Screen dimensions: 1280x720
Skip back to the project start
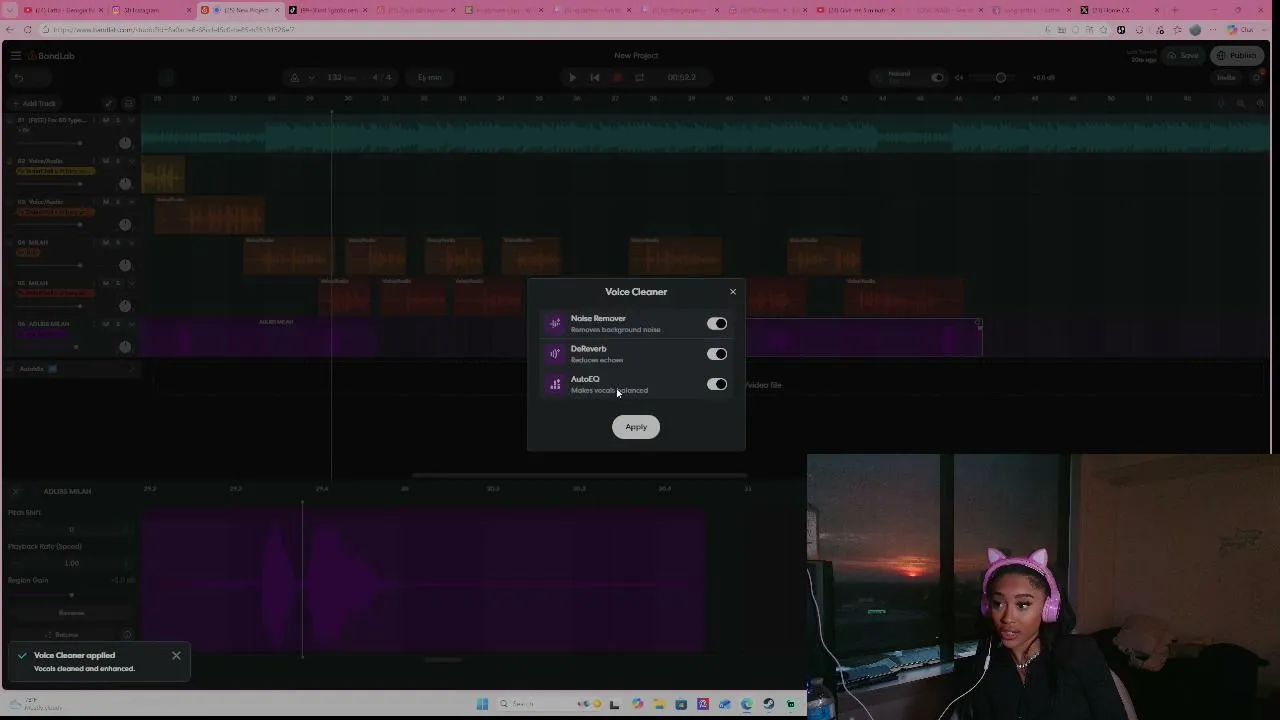pyautogui.click(x=595, y=78)
